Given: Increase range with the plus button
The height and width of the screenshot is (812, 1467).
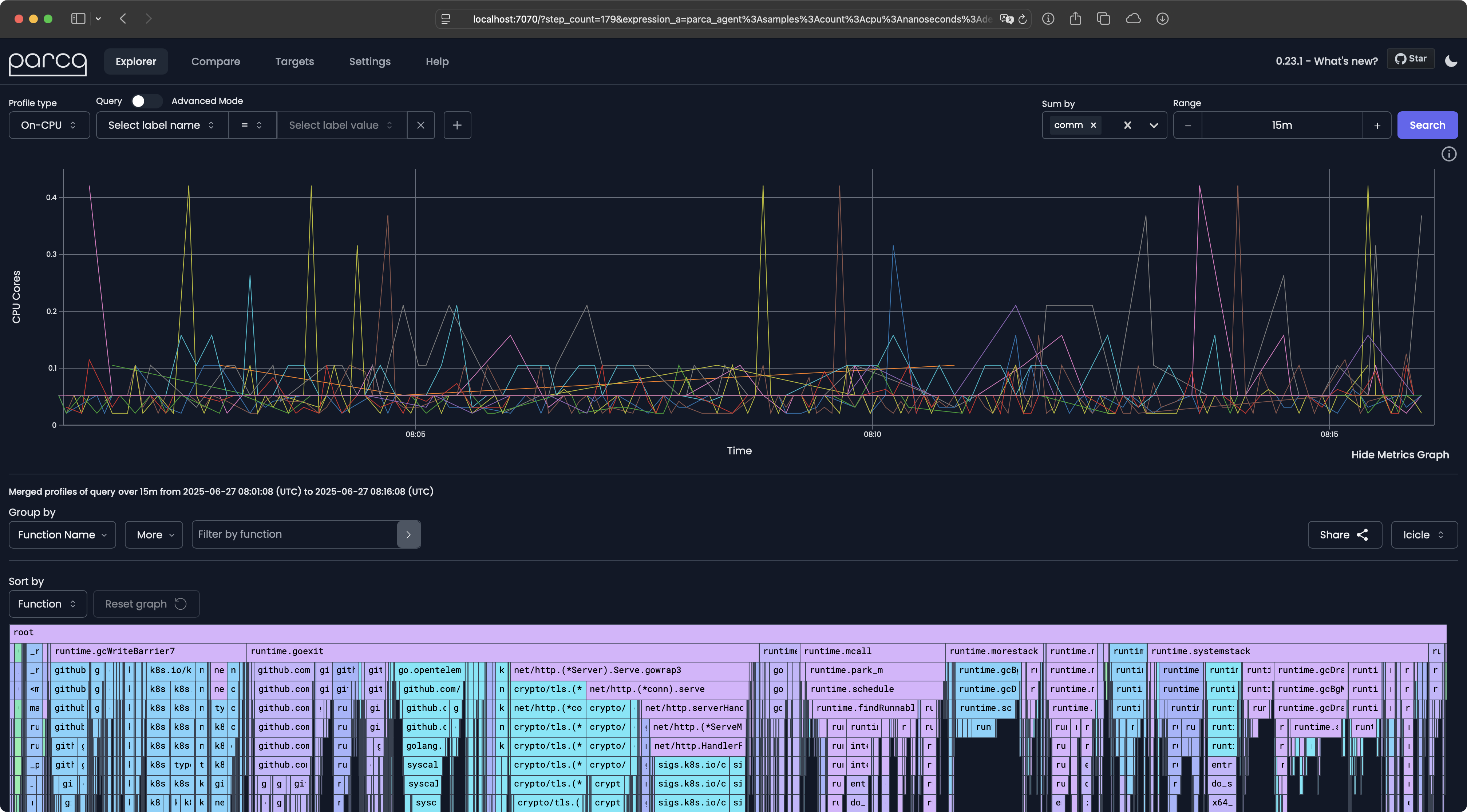Looking at the screenshot, I should (1377, 125).
